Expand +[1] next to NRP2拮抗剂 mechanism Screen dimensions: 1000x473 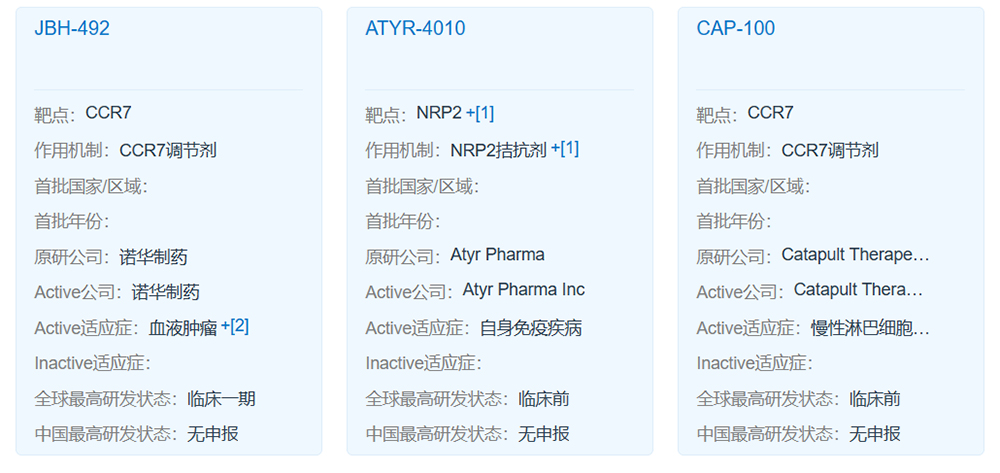click(565, 149)
